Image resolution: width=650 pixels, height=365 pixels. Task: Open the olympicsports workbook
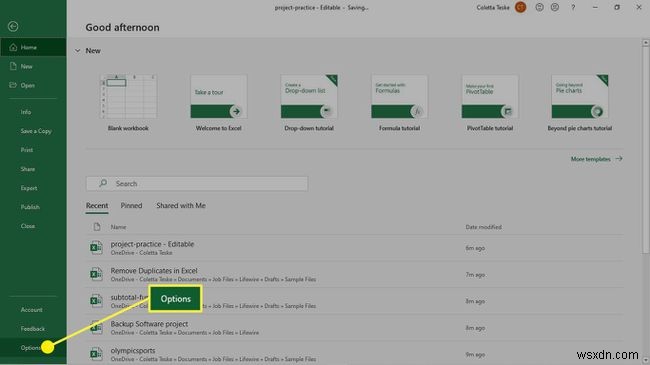(354, 354)
